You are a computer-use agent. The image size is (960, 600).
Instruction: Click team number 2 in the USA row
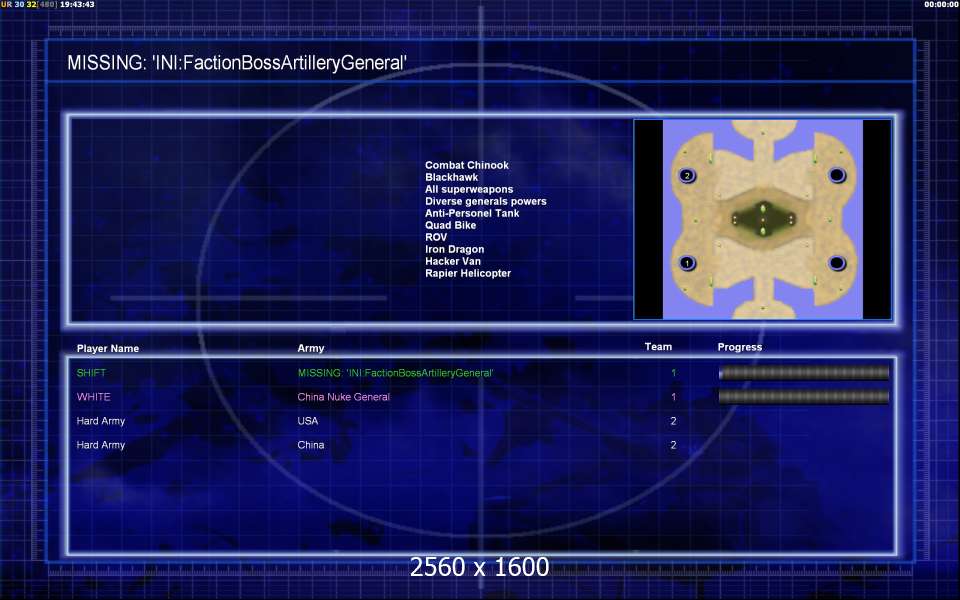click(x=673, y=421)
